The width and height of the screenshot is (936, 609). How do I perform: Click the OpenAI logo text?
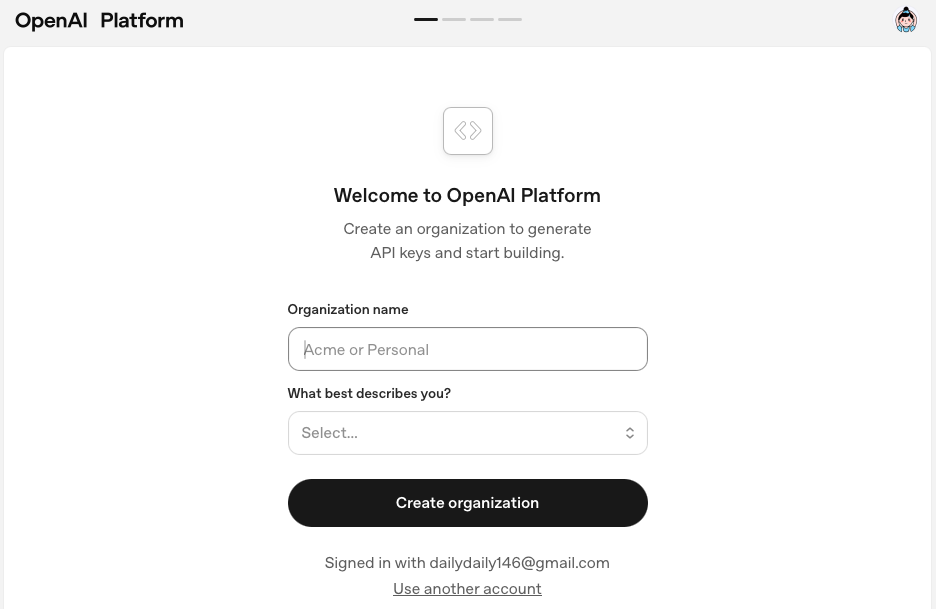51,20
